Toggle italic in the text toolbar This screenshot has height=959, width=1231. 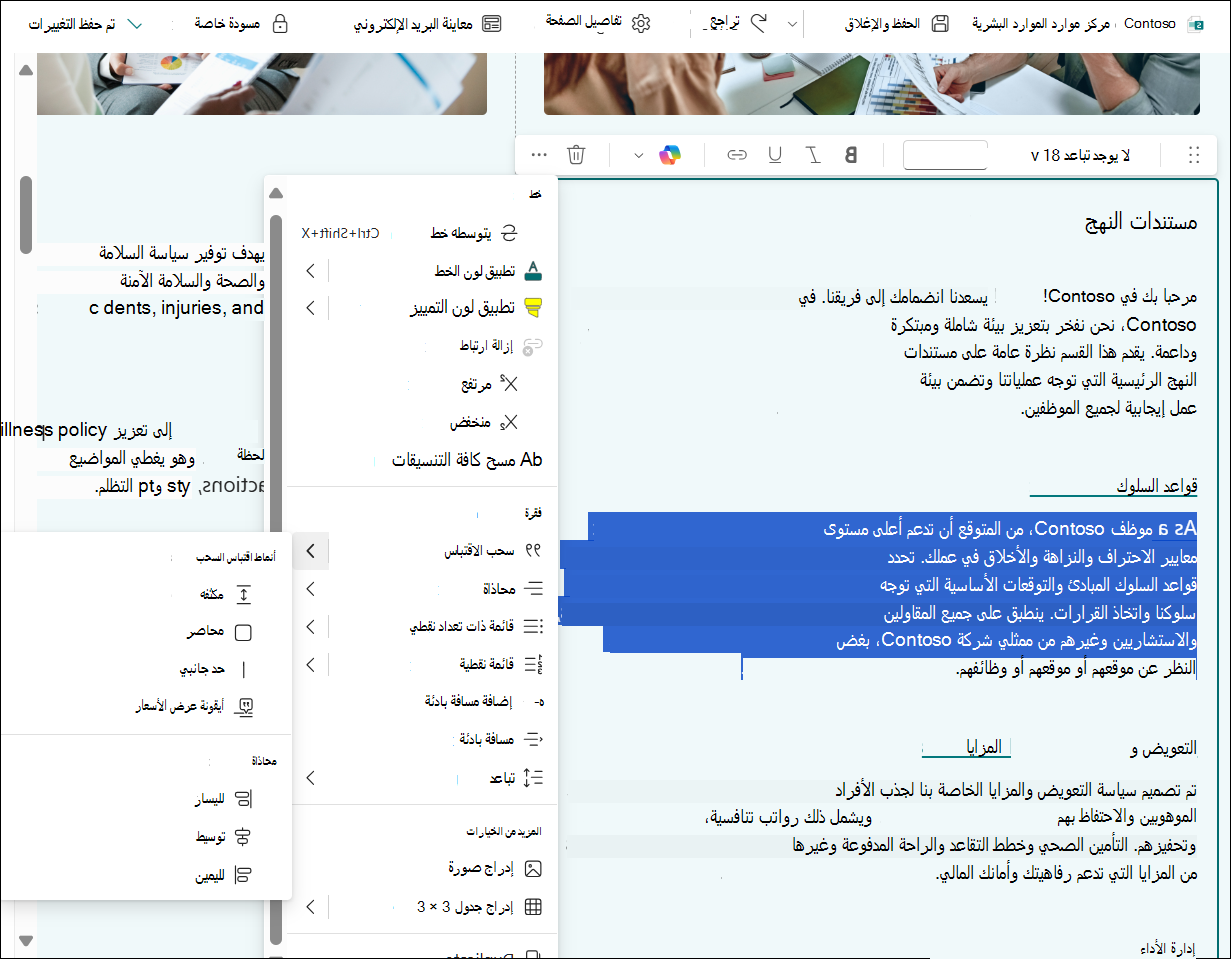click(x=814, y=155)
